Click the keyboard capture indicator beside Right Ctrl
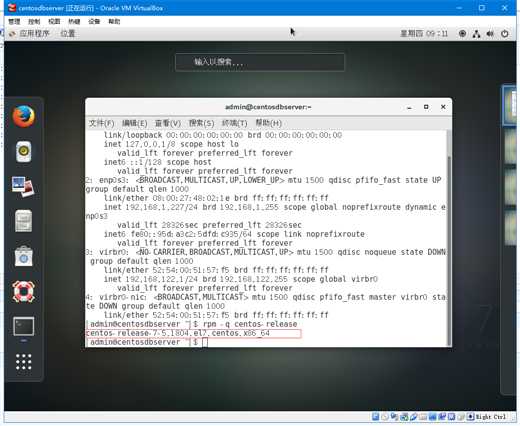Viewport: 520px width, 426px height. (470, 417)
